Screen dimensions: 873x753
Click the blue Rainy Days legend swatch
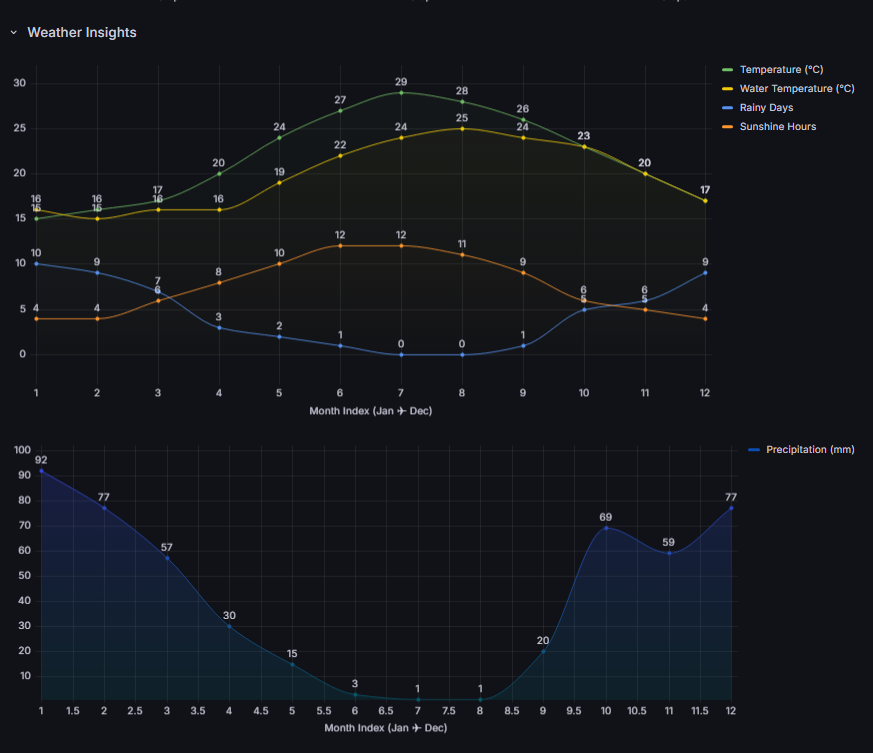pos(728,108)
